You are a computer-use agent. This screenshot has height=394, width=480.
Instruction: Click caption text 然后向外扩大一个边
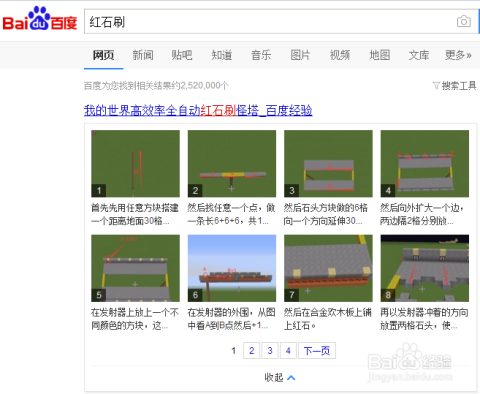(420, 208)
